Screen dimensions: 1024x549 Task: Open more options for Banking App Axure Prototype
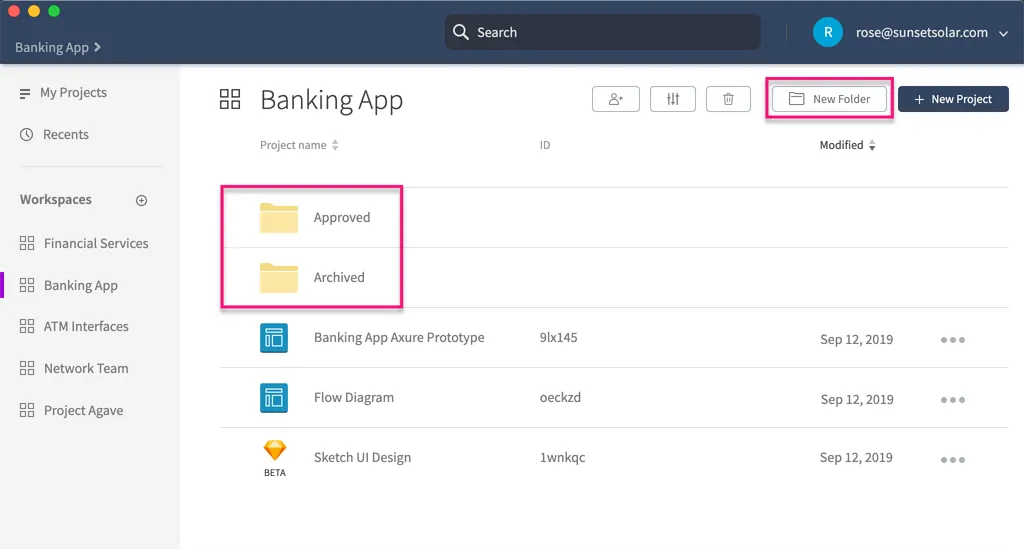(x=953, y=340)
